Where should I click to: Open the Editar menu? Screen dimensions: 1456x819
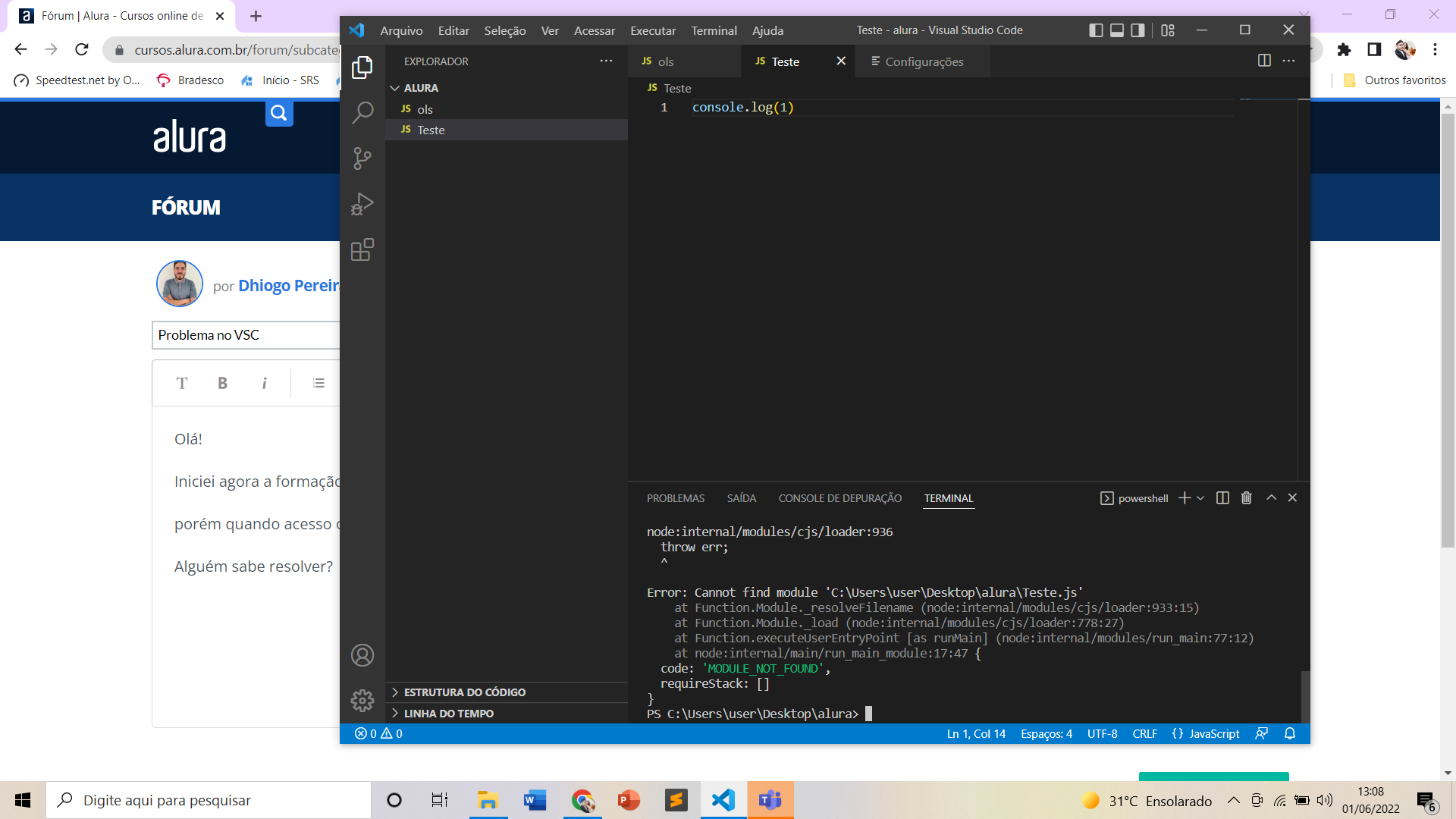pyautogui.click(x=453, y=30)
